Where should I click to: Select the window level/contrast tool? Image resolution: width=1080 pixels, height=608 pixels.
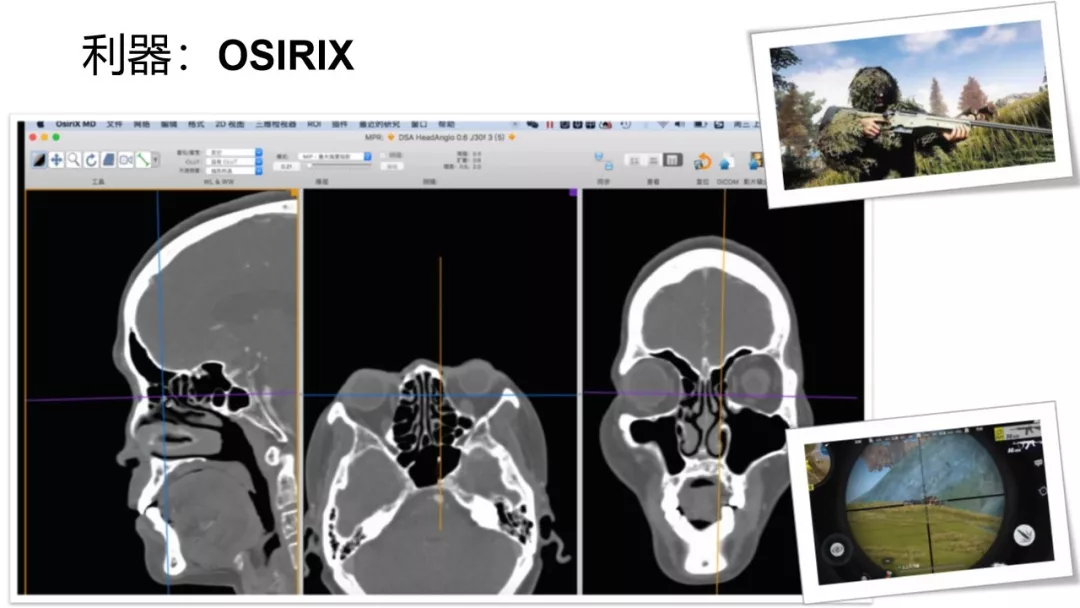[38, 160]
